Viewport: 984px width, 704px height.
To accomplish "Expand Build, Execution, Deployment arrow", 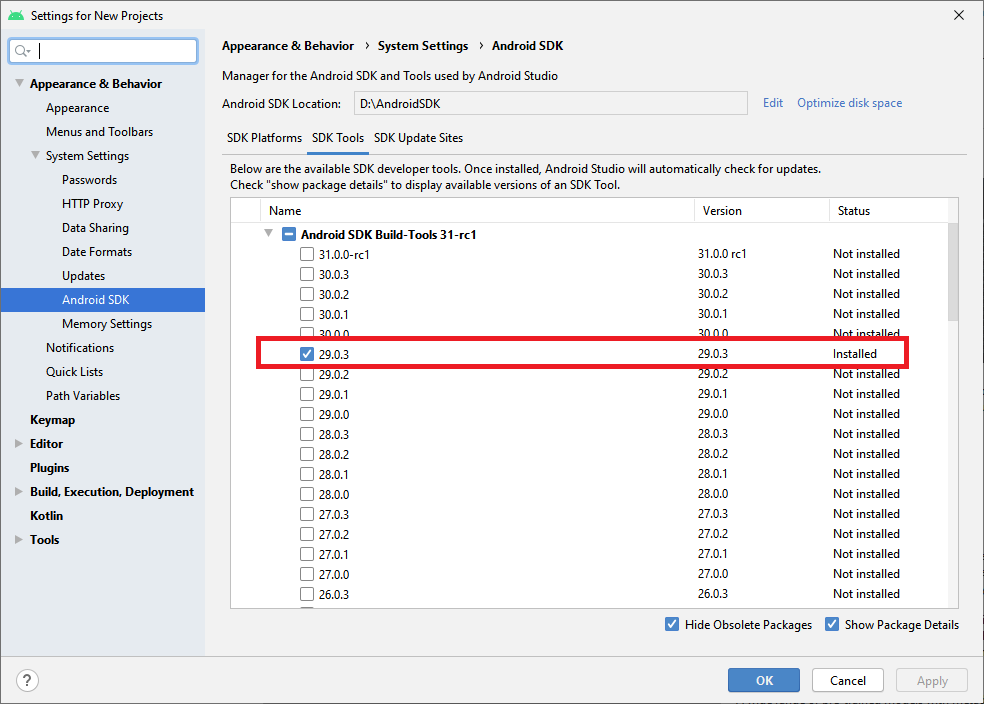I will pyautogui.click(x=19, y=491).
